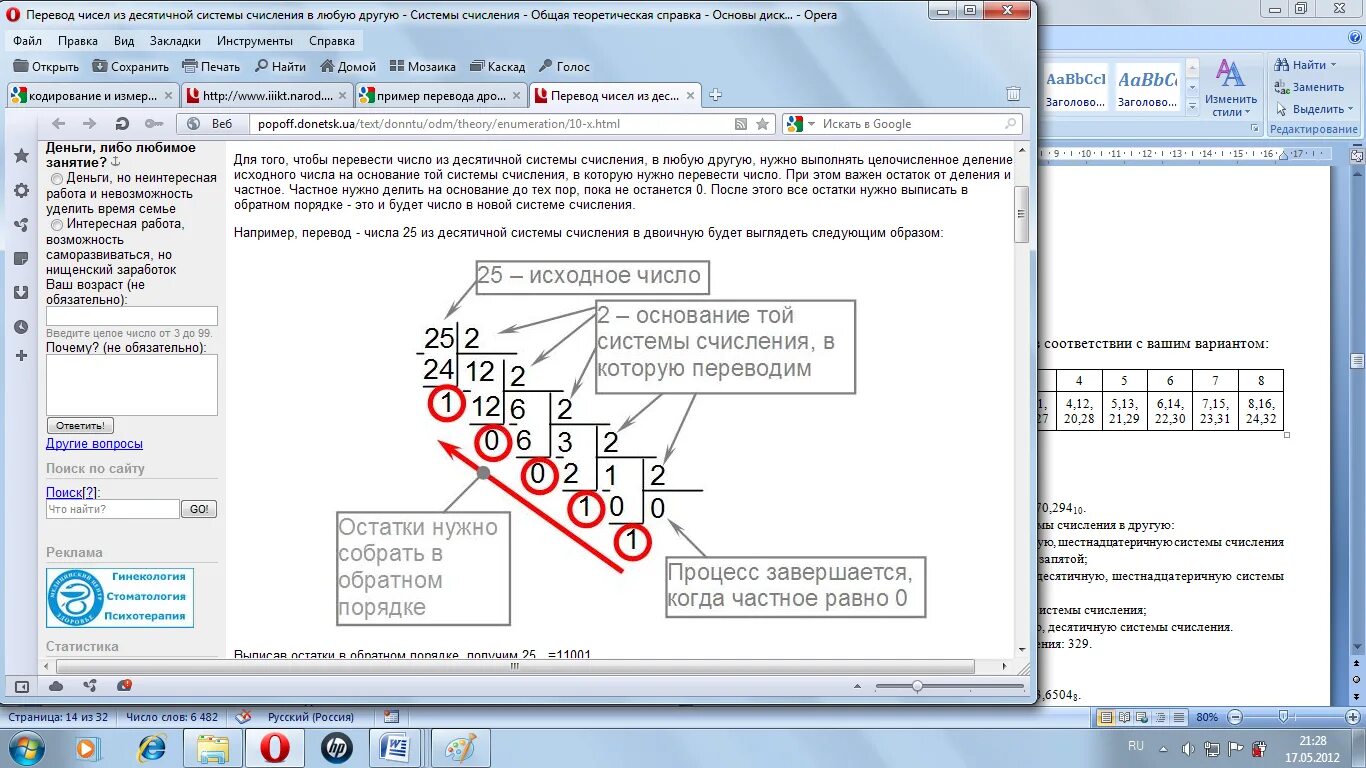The width and height of the screenshot is (1366, 768).
Task: Open the settings gear panel in Opera sidebar
Action: click(x=21, y=190)
